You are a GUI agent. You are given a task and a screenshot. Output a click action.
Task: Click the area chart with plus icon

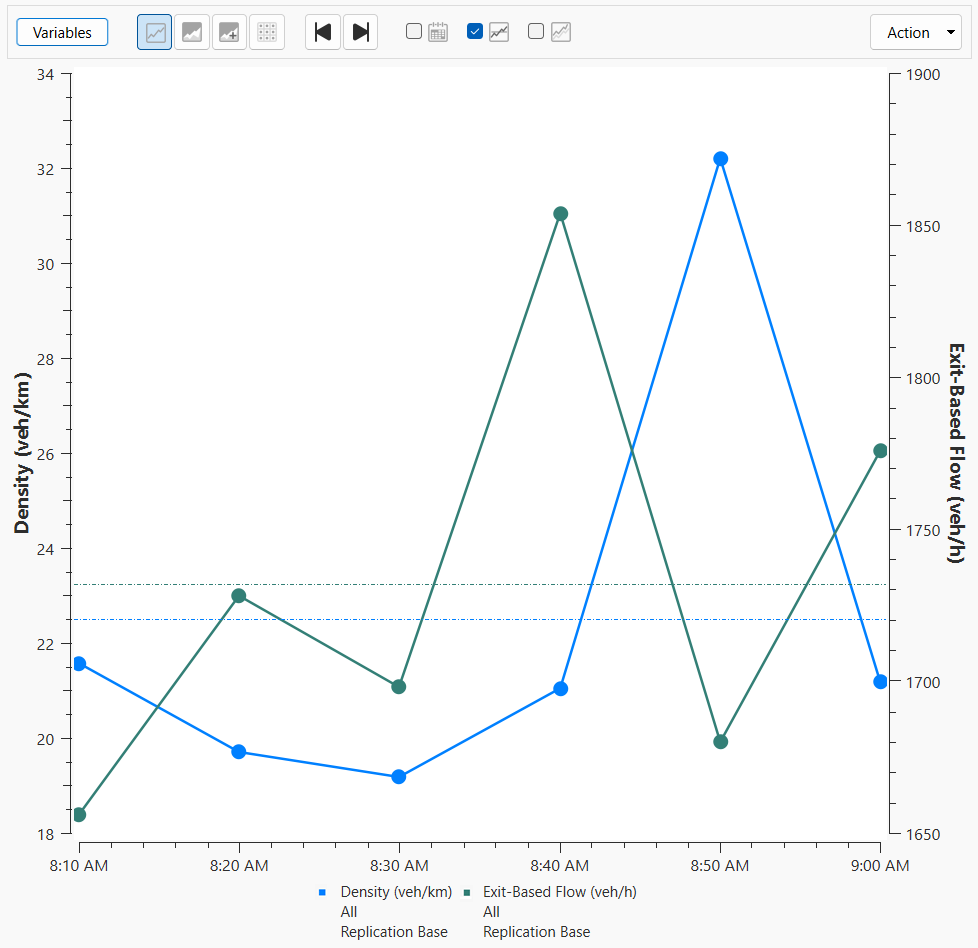tap(229, 32)
